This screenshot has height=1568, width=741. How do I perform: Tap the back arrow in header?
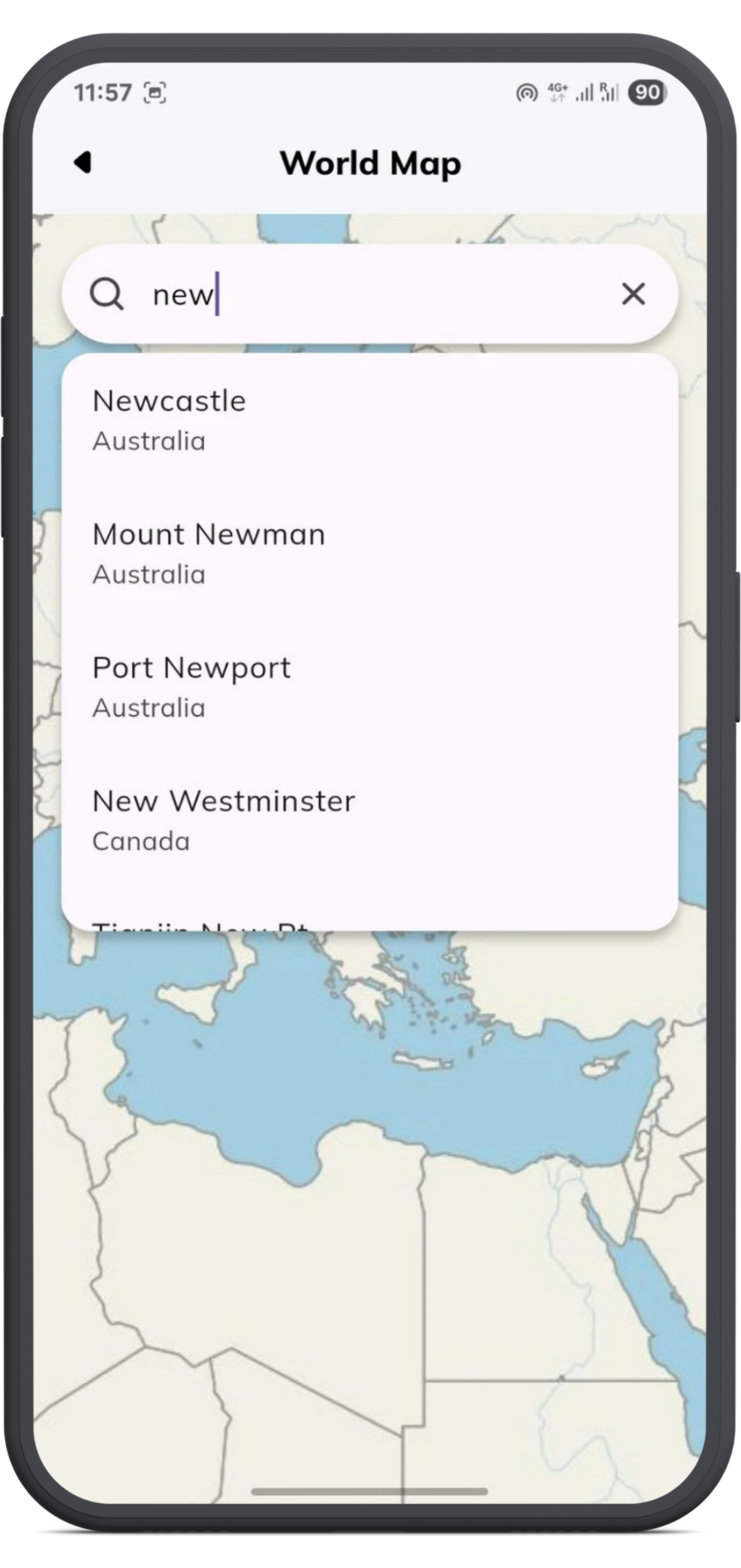point(82,163)
